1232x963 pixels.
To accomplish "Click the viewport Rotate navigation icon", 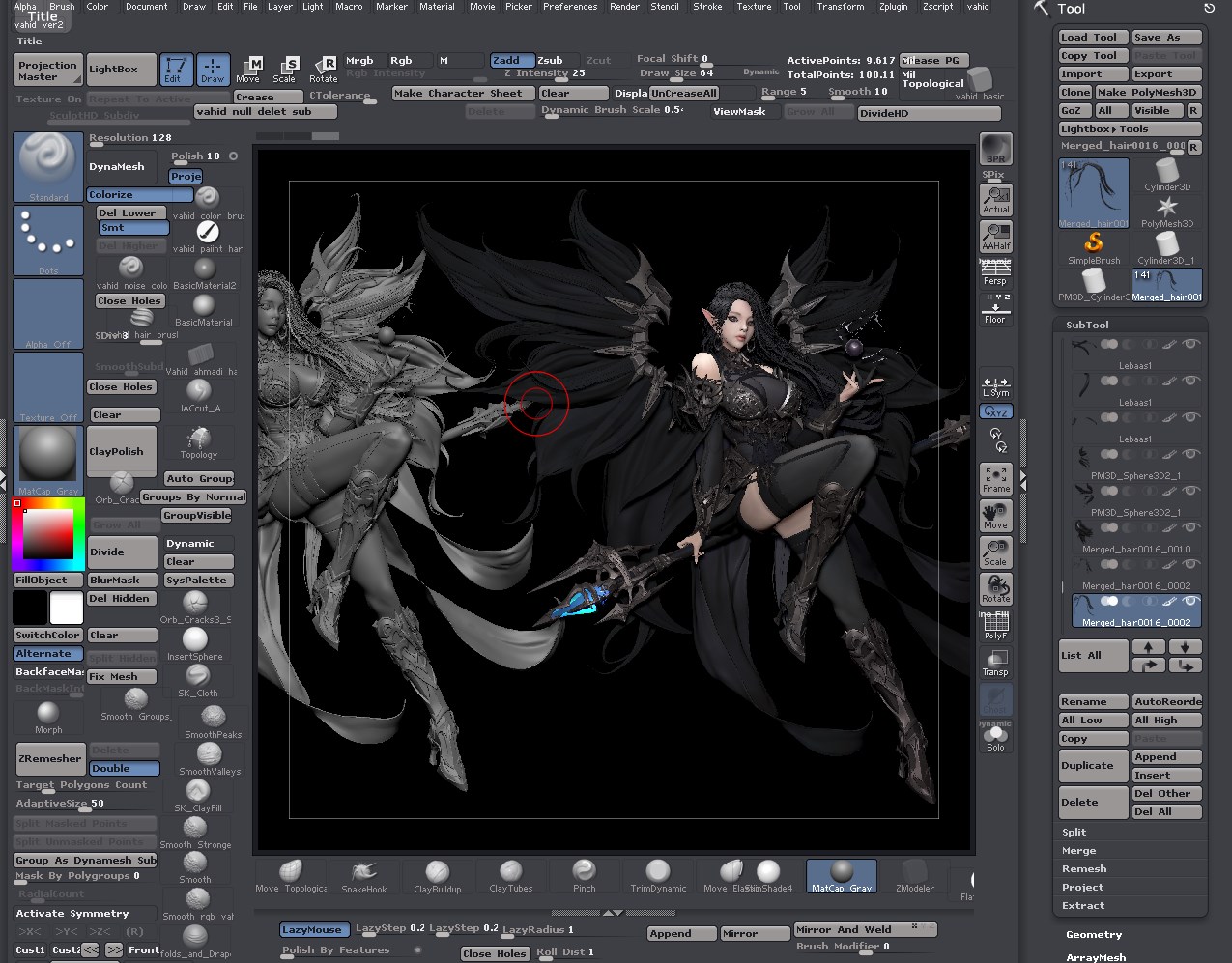I will click(996, 589).
